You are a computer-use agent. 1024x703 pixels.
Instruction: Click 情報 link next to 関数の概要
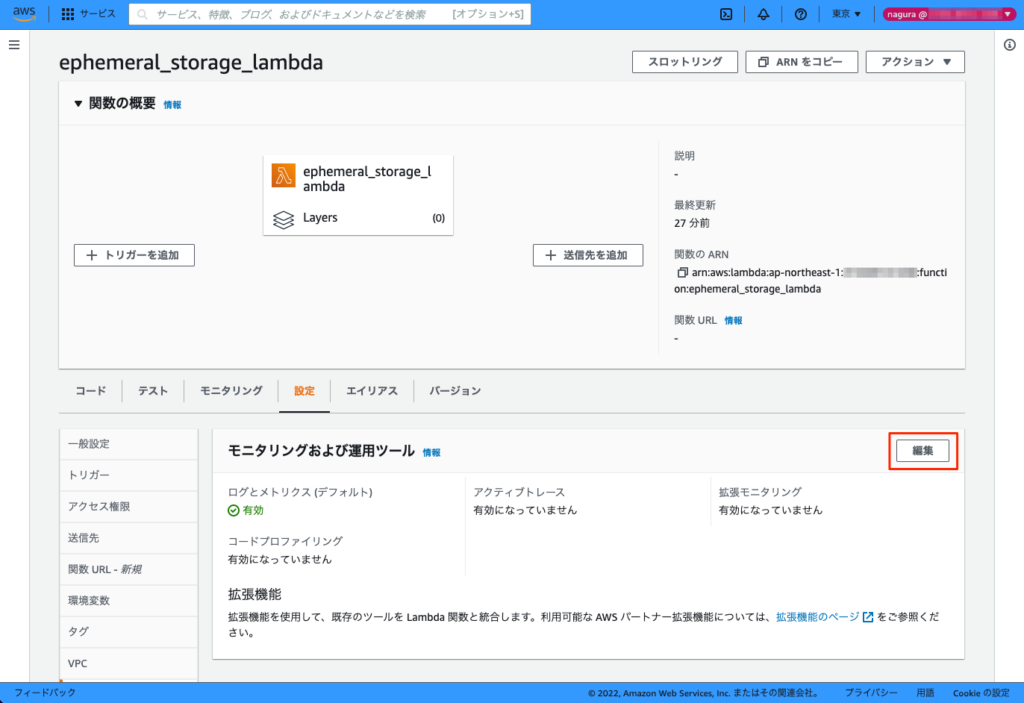(172, 105)
